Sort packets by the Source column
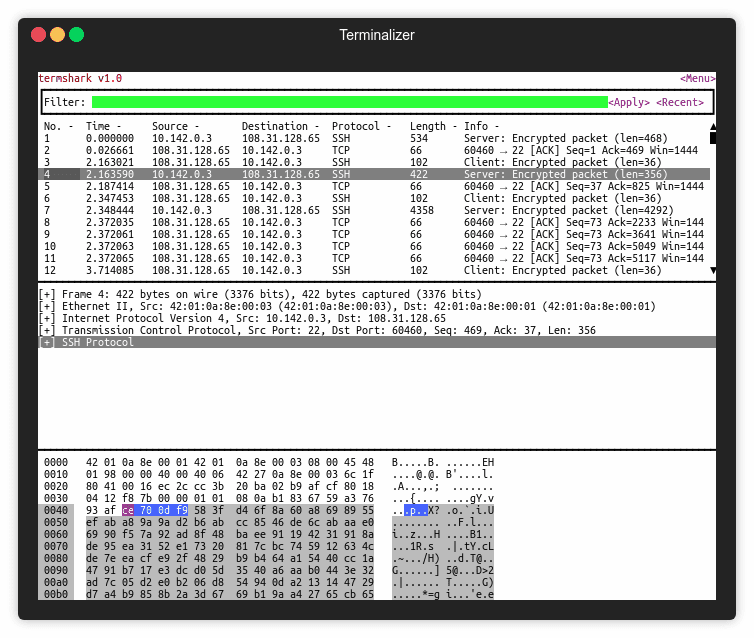 pyautogui.click(x=176, y=126)
